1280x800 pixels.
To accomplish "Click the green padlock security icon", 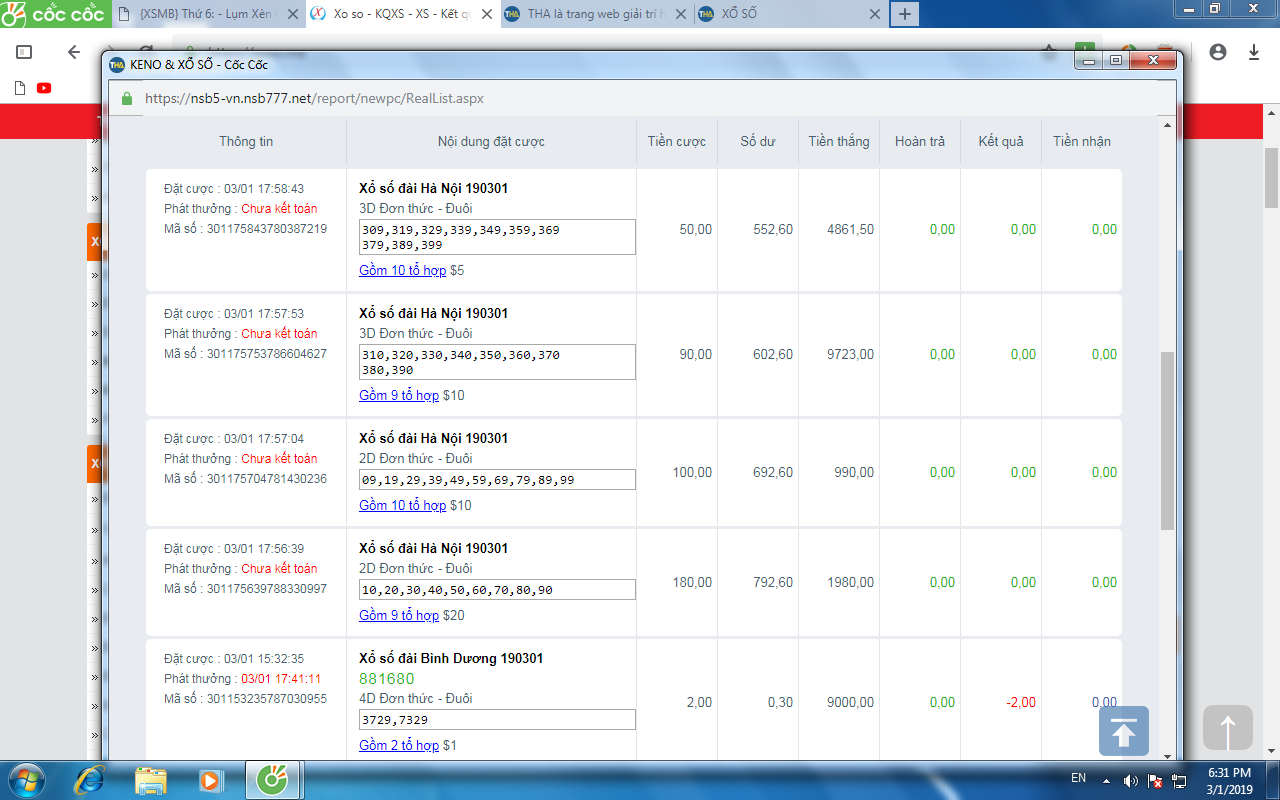I will (126, 99).
